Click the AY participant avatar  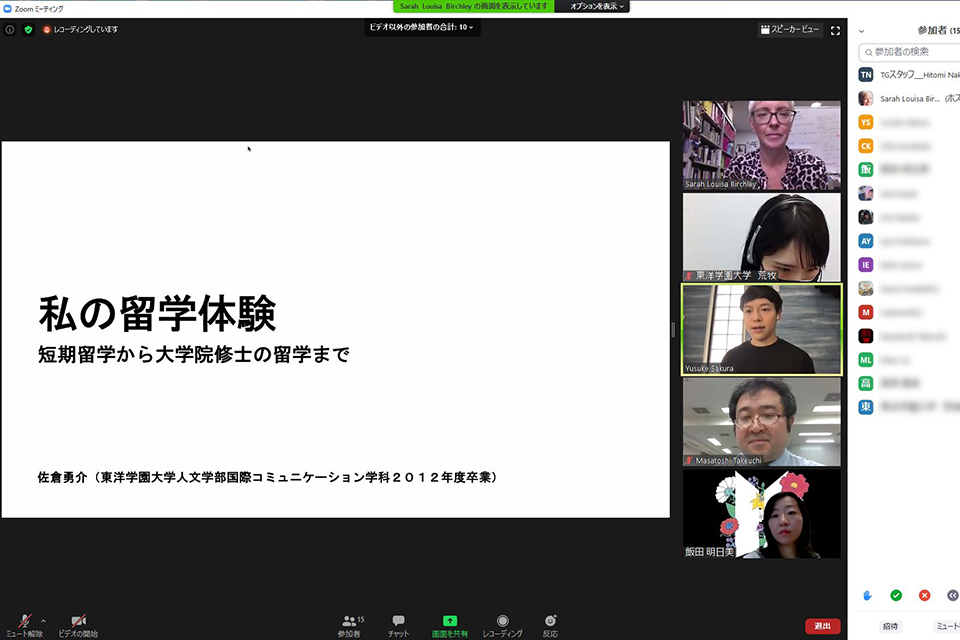(x=866, y=241)
